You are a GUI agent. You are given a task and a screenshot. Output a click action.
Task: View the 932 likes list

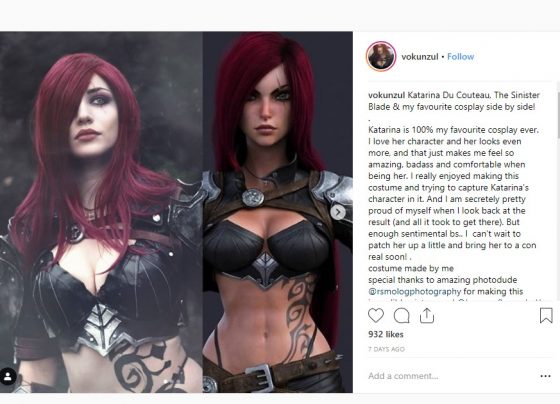point(386,335)
